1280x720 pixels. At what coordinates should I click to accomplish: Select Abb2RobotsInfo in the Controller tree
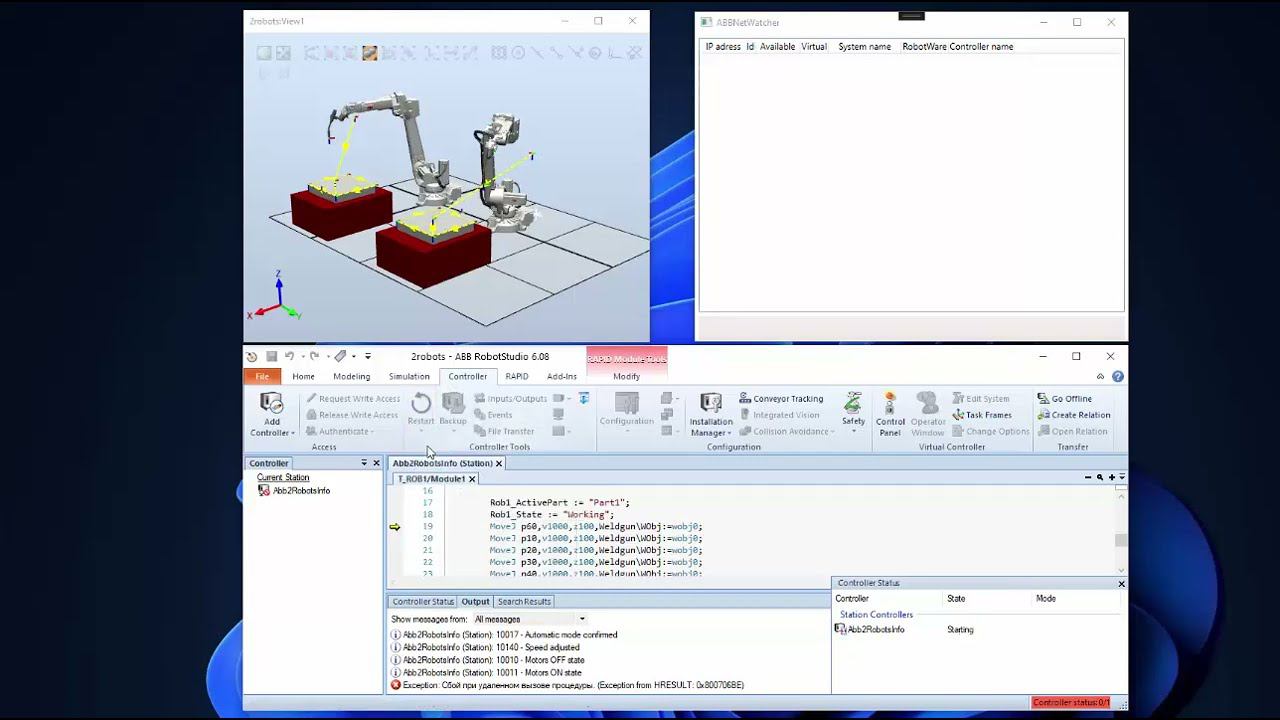(301, 491)
